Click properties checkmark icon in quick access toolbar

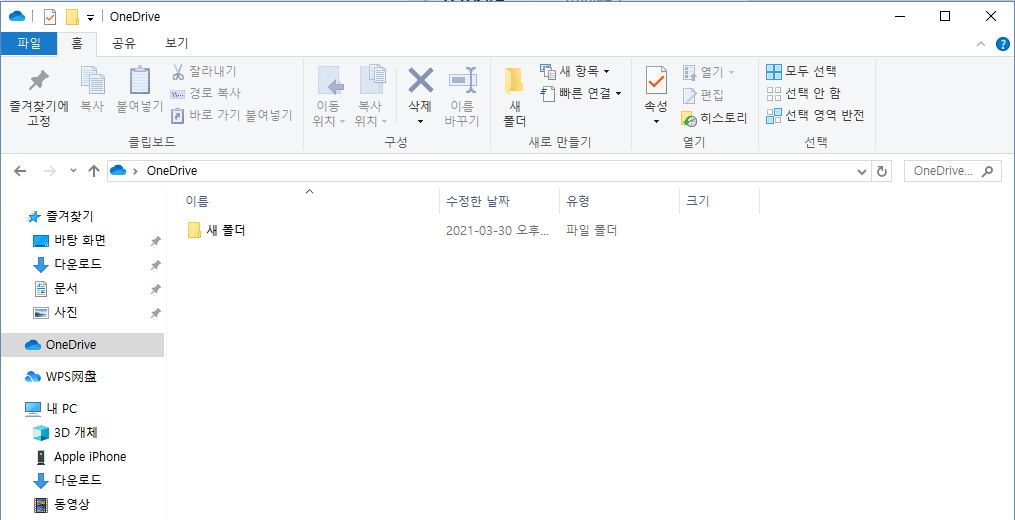point(50,17)
